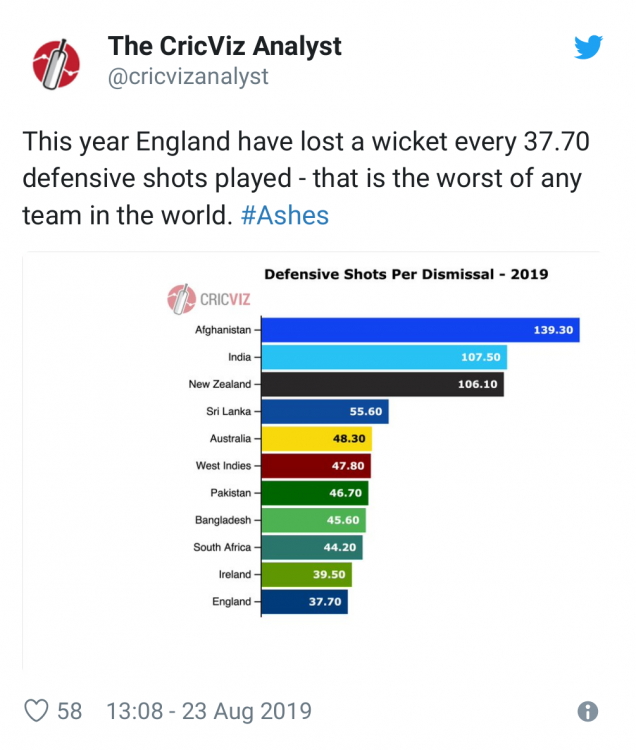The height and width of the screenshot is (750, 636).
Task: Open the @cricvizanalyst handle link
Action: 188,77
